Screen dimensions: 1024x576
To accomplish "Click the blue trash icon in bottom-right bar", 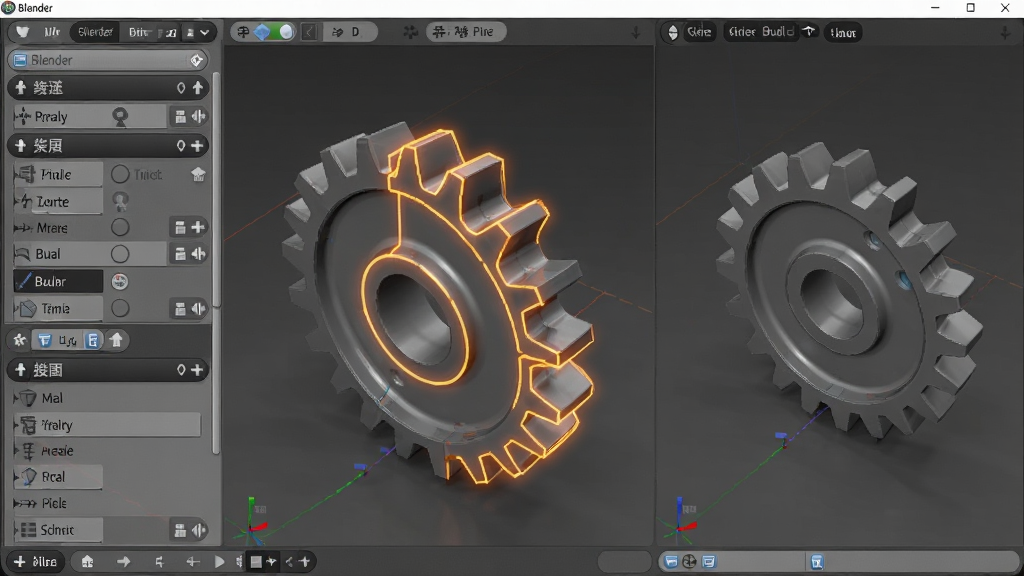I will (816, 562).
